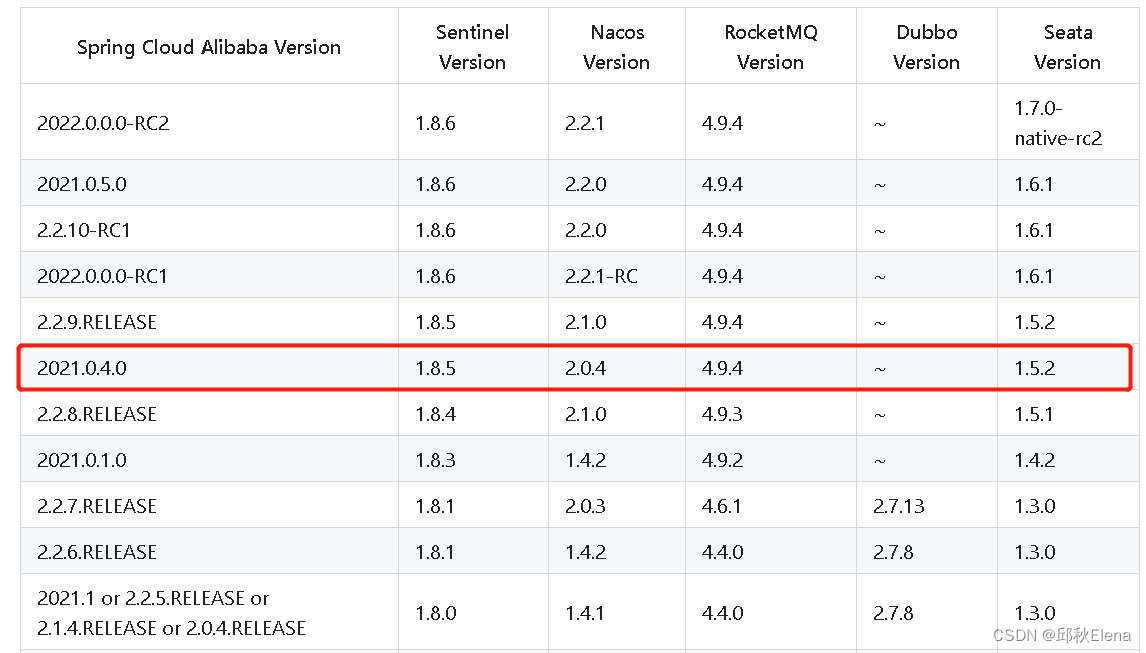This screenshot has width=1146, height=653.
Task: Click Dubbo "2.7.8" in 2.2.6.RELEASE row
Action: click(893, 552)
